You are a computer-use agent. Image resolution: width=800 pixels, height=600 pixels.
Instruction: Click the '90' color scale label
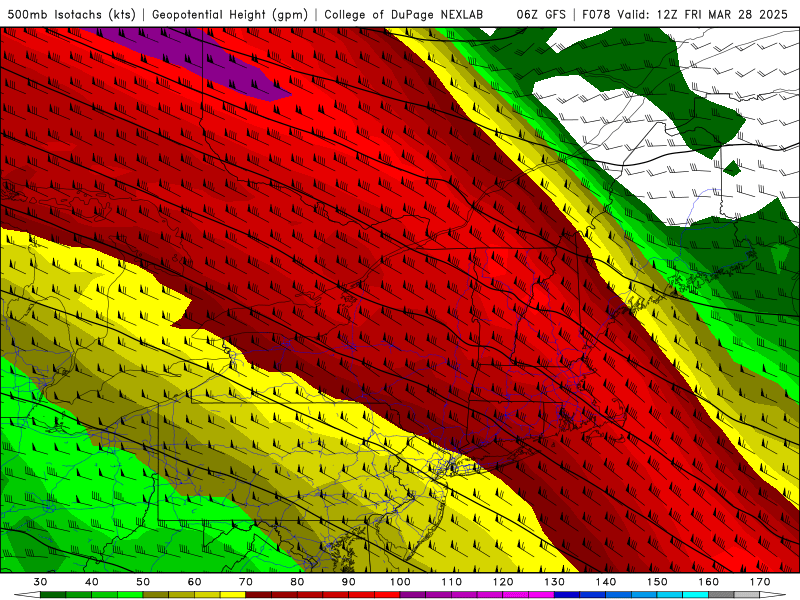[x=349, y=582]
